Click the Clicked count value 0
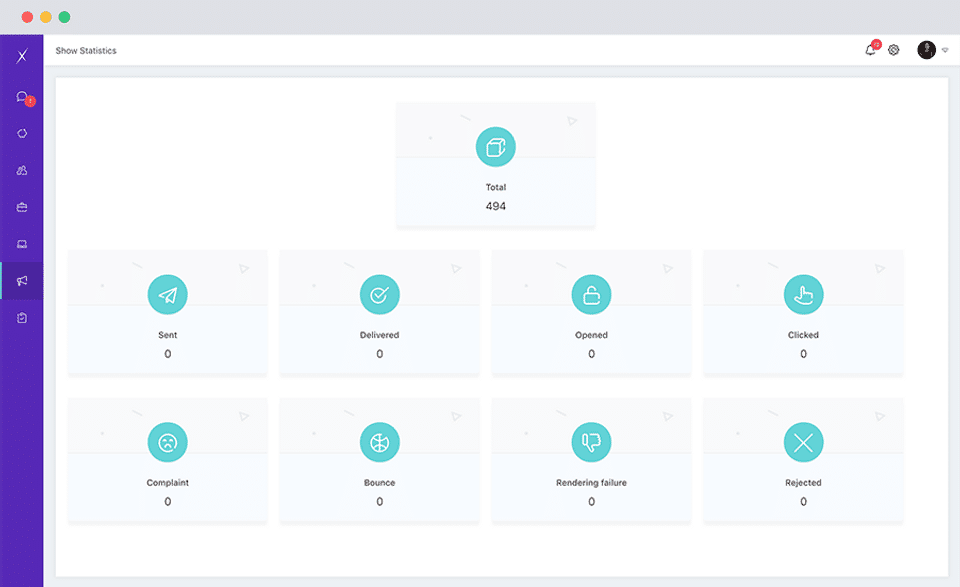Viewport: 960px width, 587px height. pos(803,354)
